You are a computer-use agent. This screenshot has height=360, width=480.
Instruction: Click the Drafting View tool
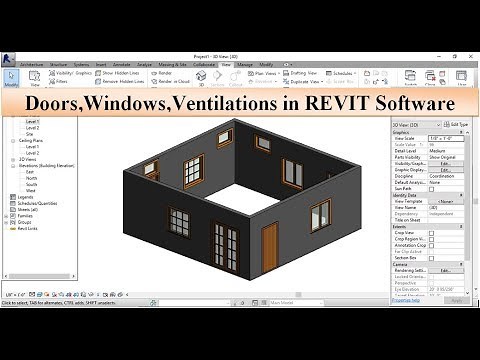tap(300, 73)
